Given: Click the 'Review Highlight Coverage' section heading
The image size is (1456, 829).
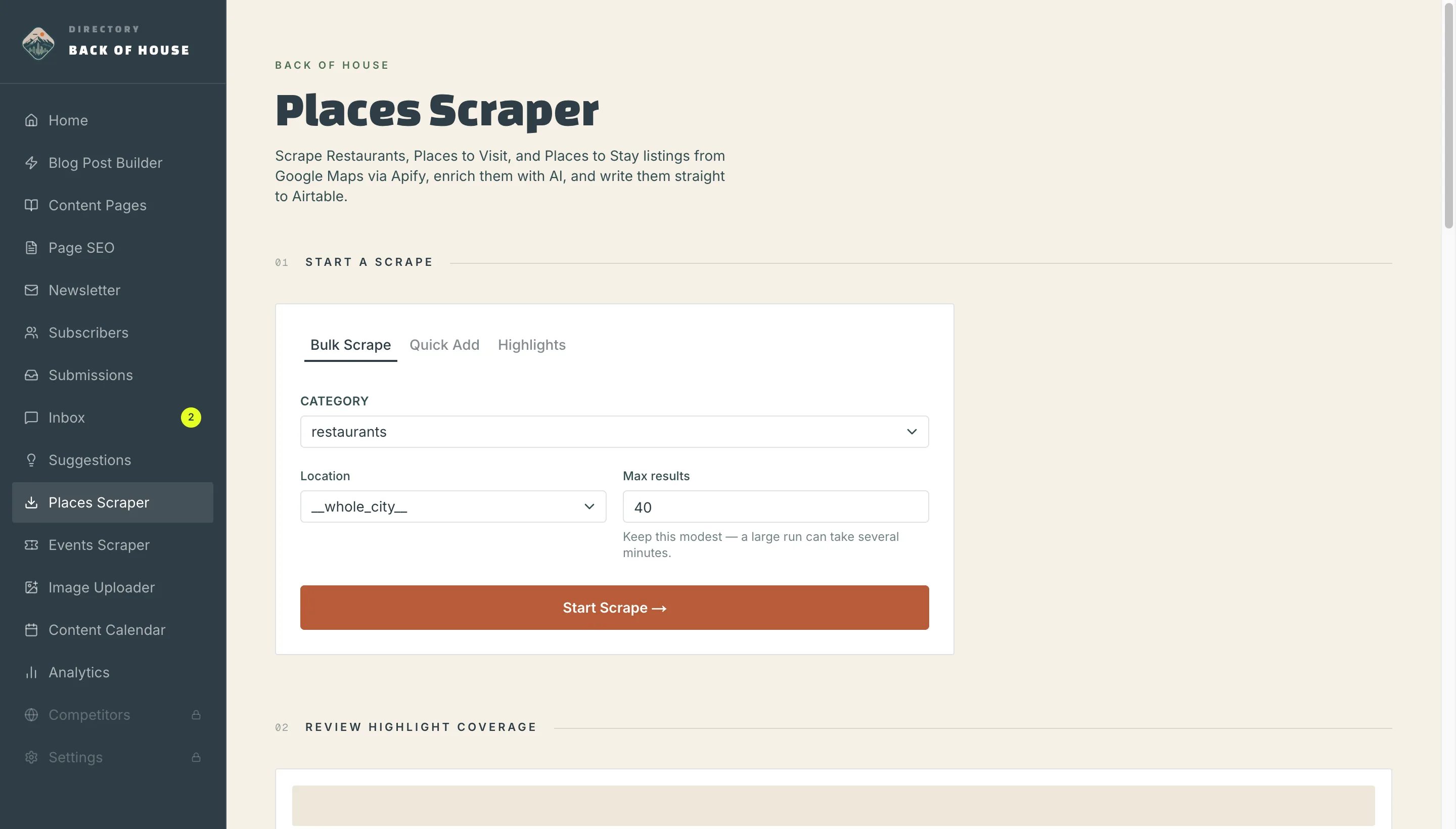Looking at the screenshot, I should click(421, 727).
